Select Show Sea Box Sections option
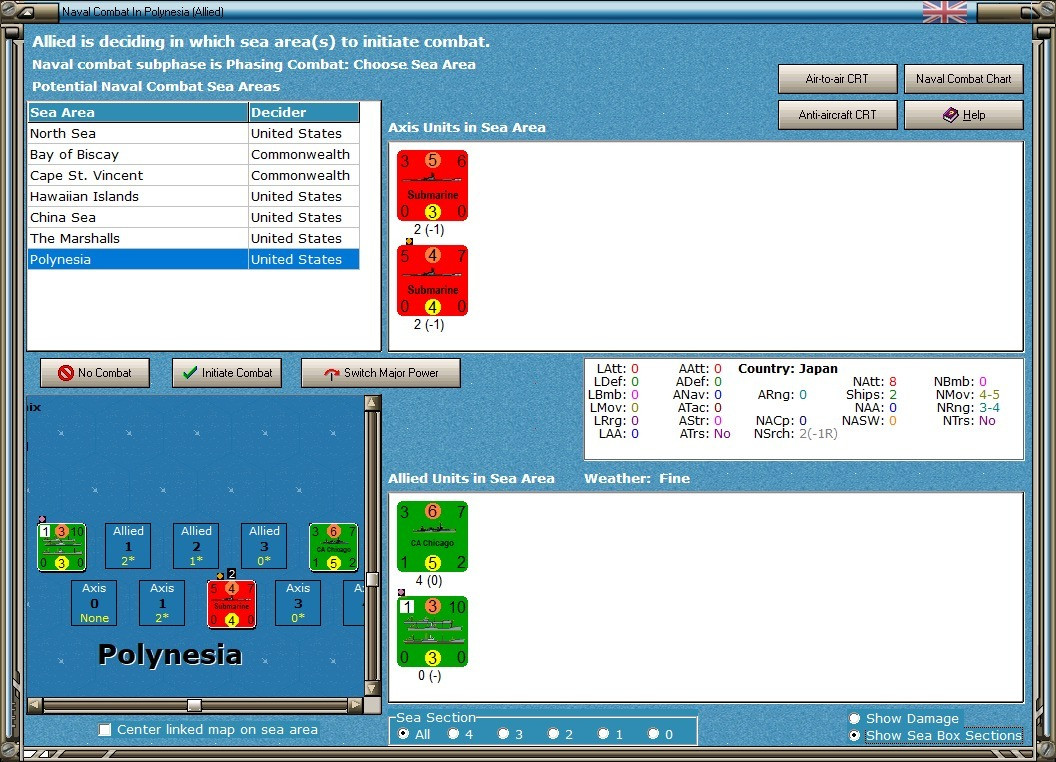 855,736
